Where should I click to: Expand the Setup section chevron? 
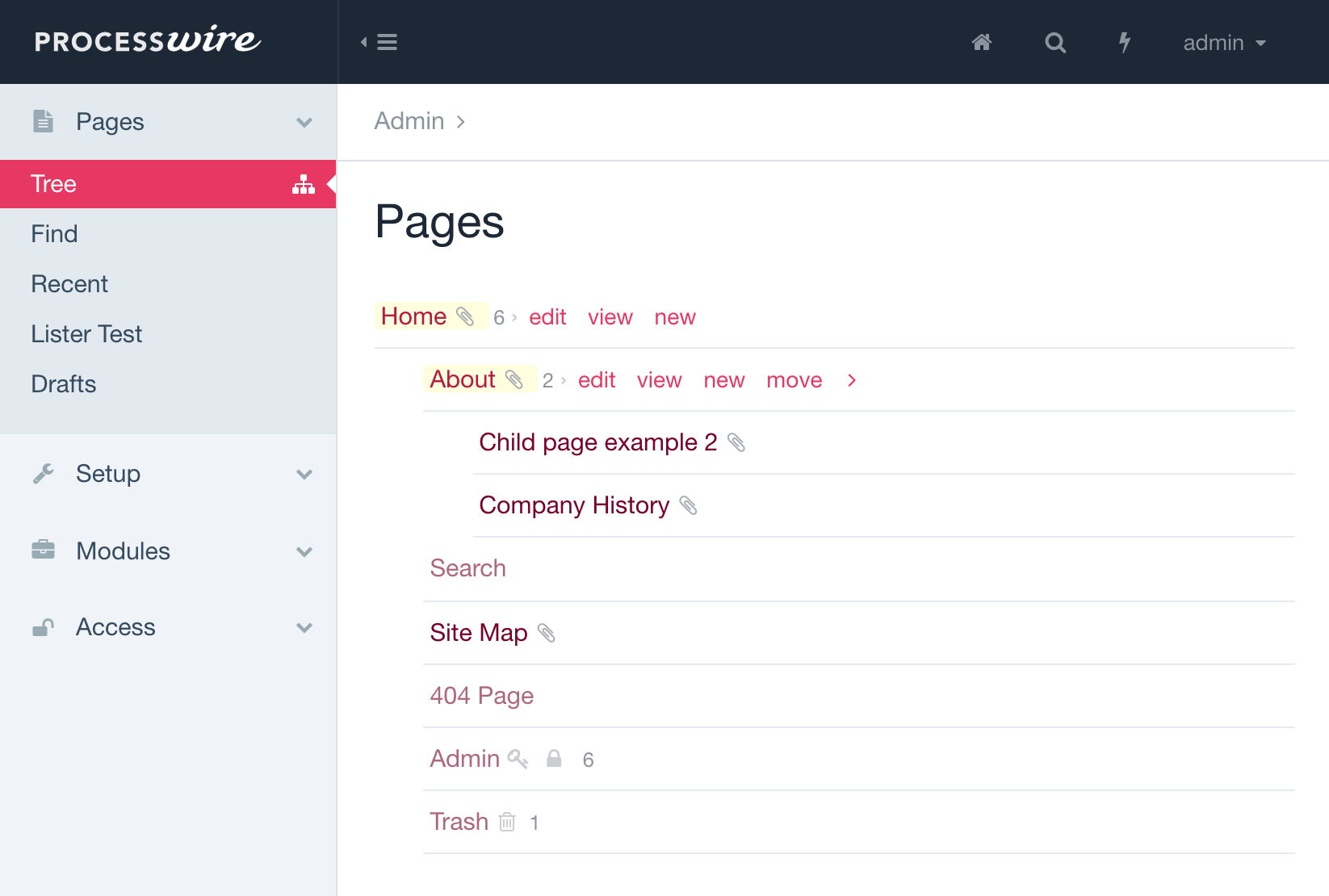[x=304, y=475]
